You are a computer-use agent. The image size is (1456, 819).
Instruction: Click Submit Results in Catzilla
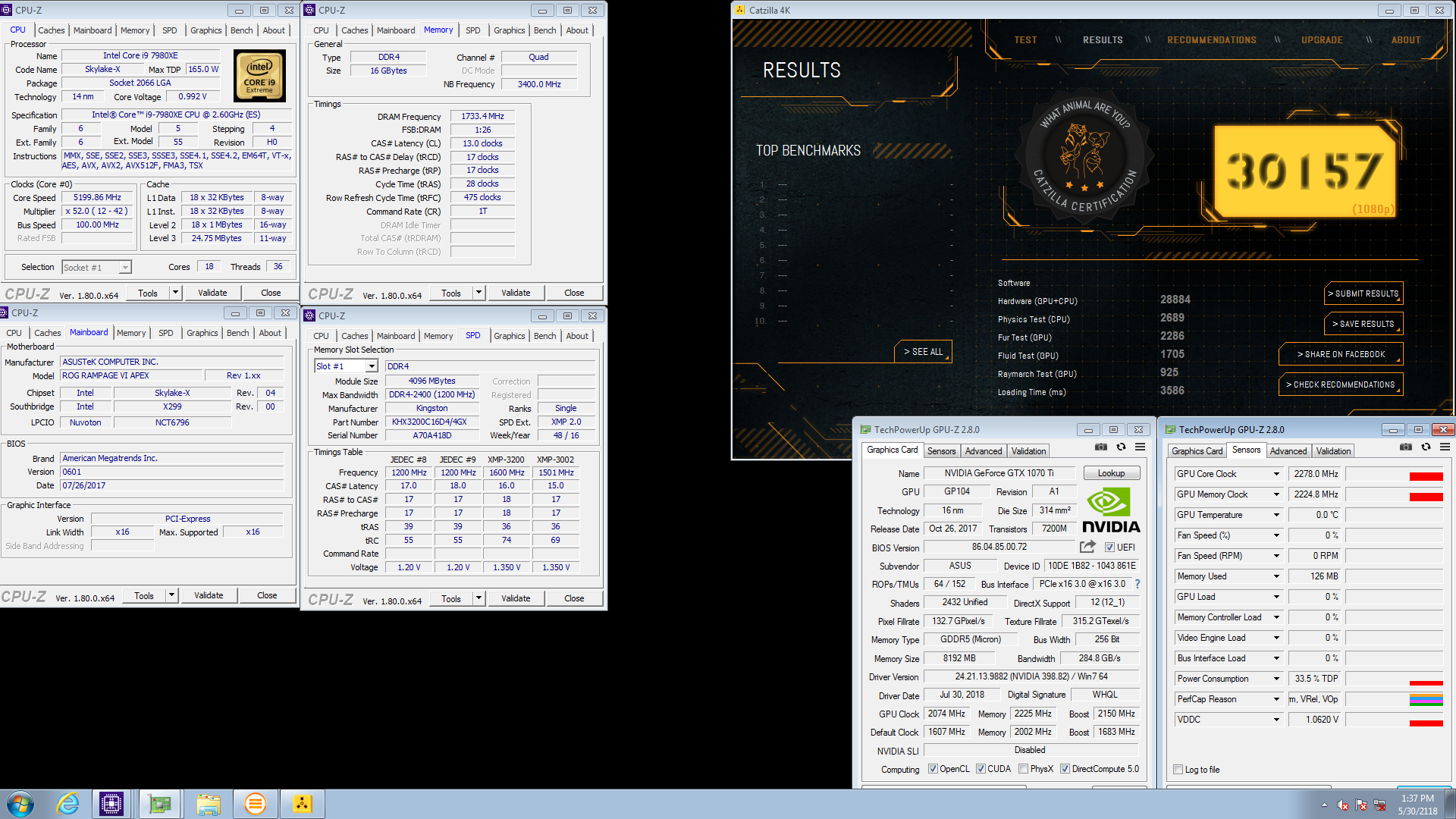point(1363,293)
